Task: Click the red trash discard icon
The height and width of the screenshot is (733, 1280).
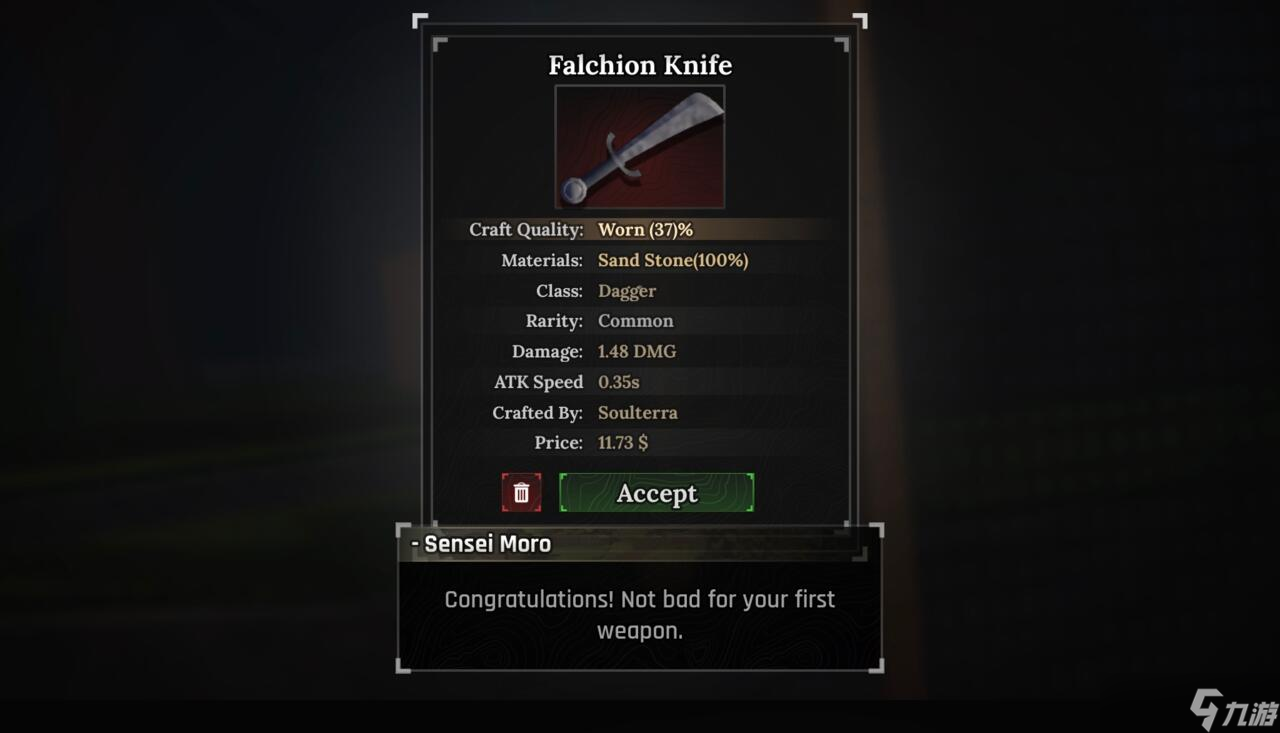Action: click(x=521, y=493)
